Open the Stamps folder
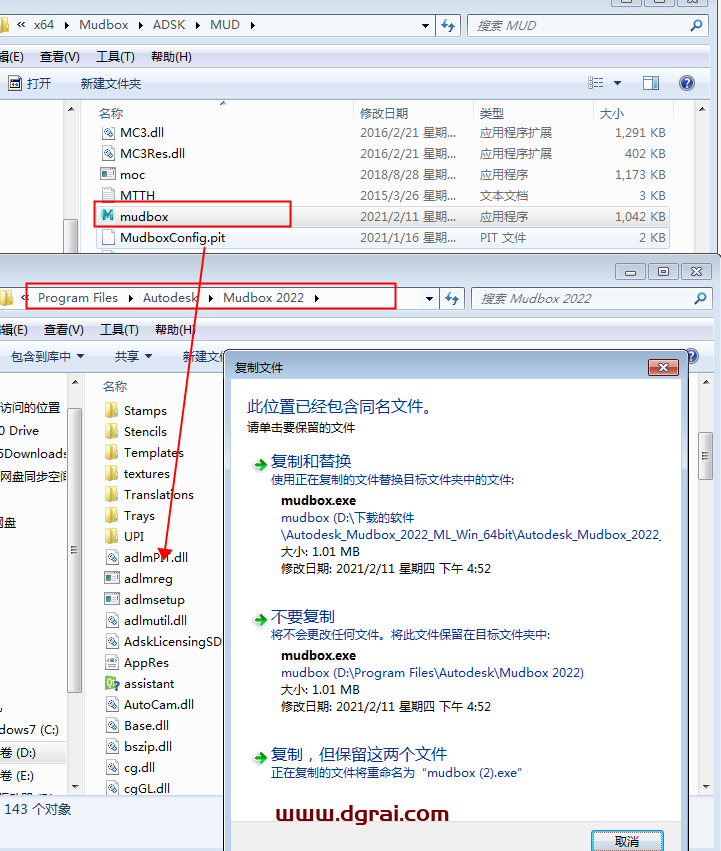The image size is (721, 851). (x=145, y=410)
